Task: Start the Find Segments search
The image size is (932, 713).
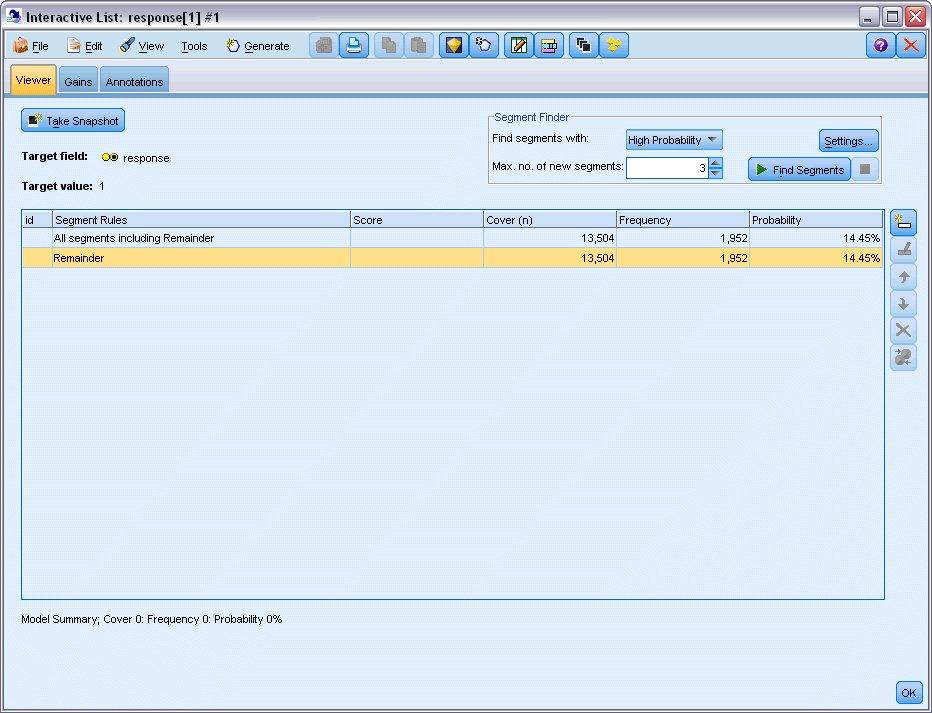Action: (x=799, y=169)
